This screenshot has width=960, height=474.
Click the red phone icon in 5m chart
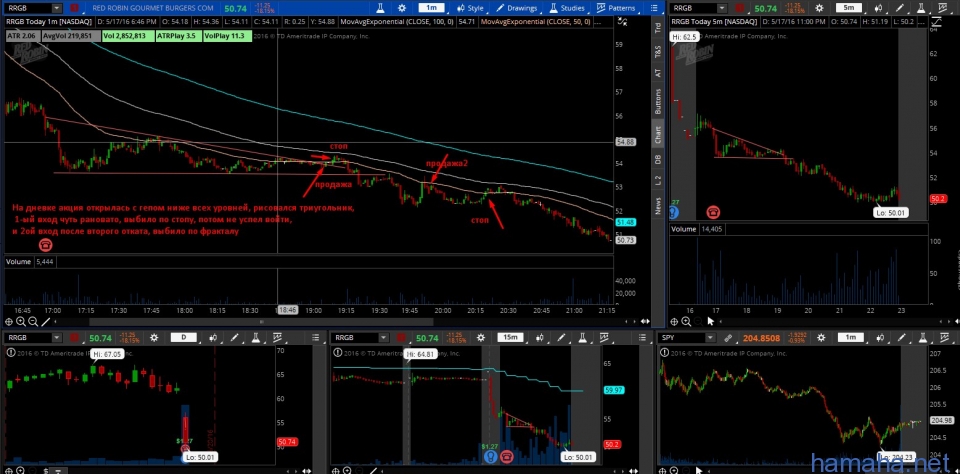(x=713, y=212)
